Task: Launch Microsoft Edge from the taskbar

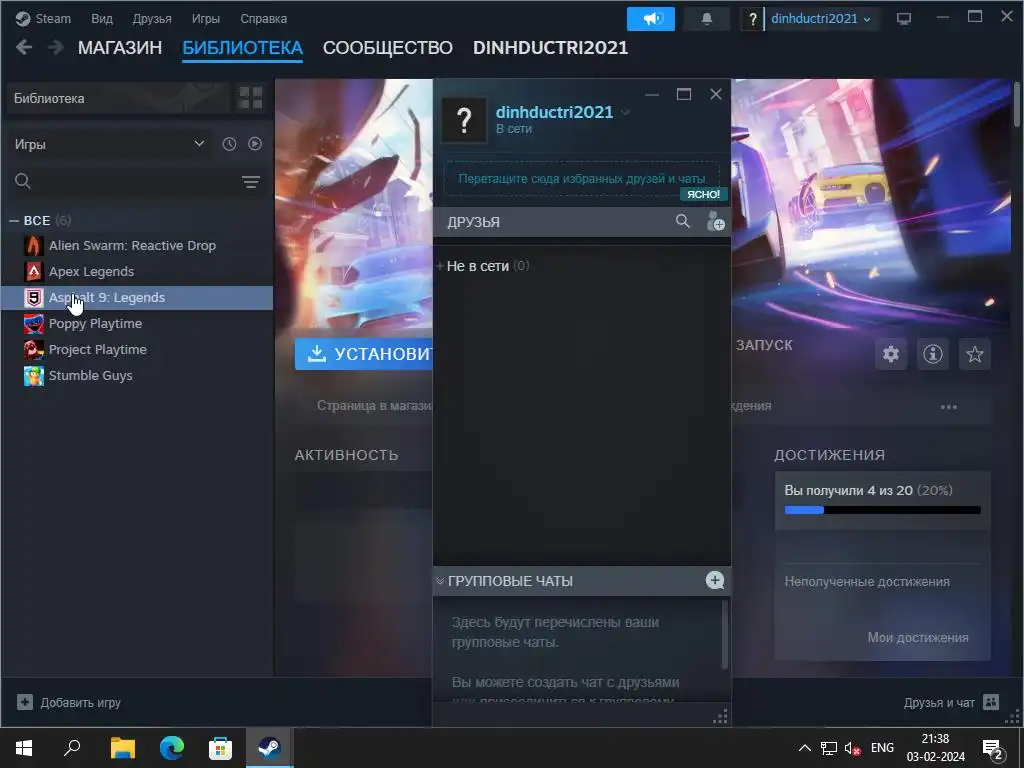Action: (172, 748)
